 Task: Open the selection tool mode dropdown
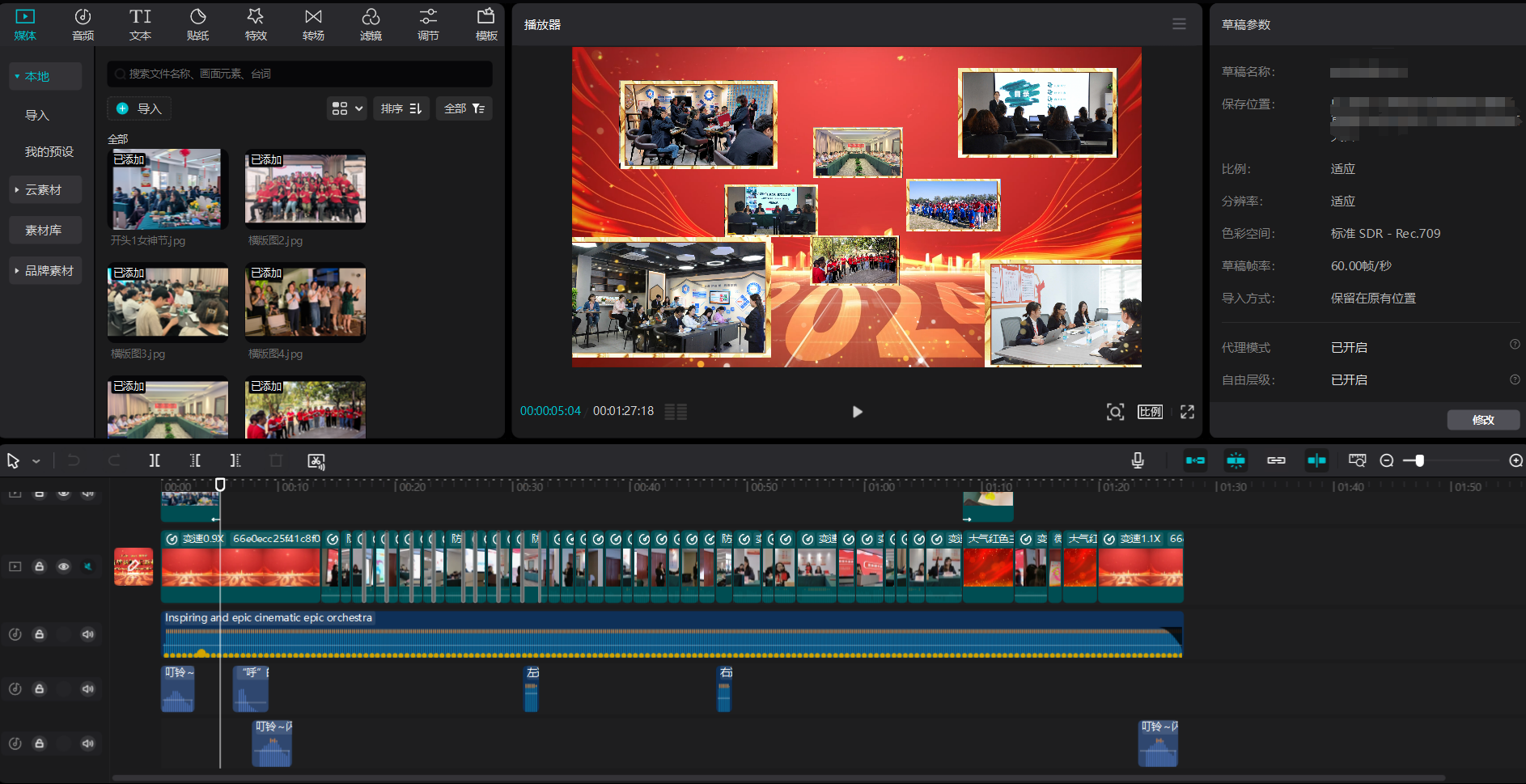pos(36,461)
